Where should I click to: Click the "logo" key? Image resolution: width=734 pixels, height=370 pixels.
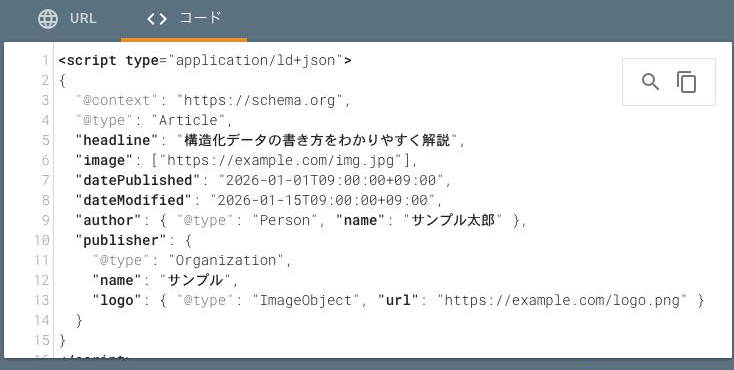coord(117,300)
